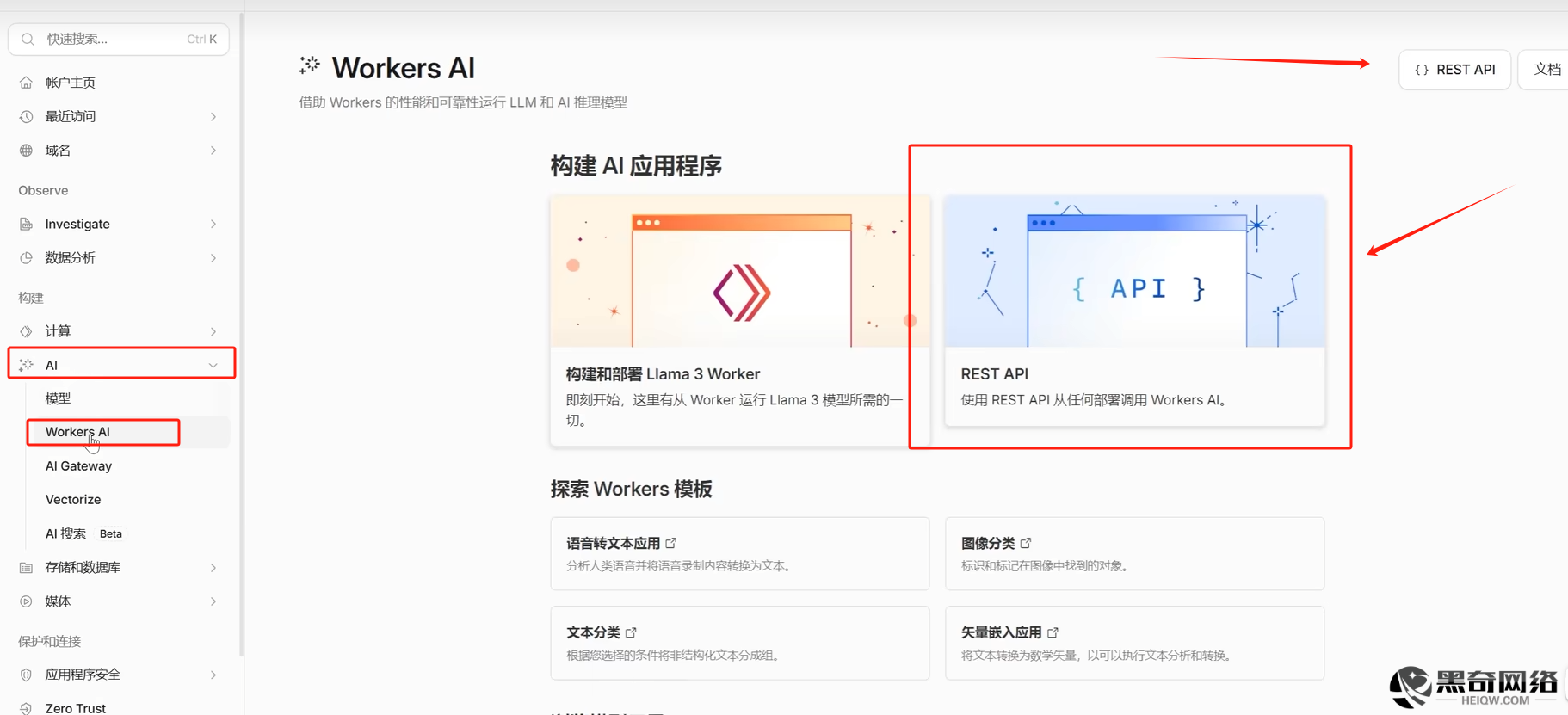
Task: Click the globe icon beside 域名
Action: tap(26, 151)
